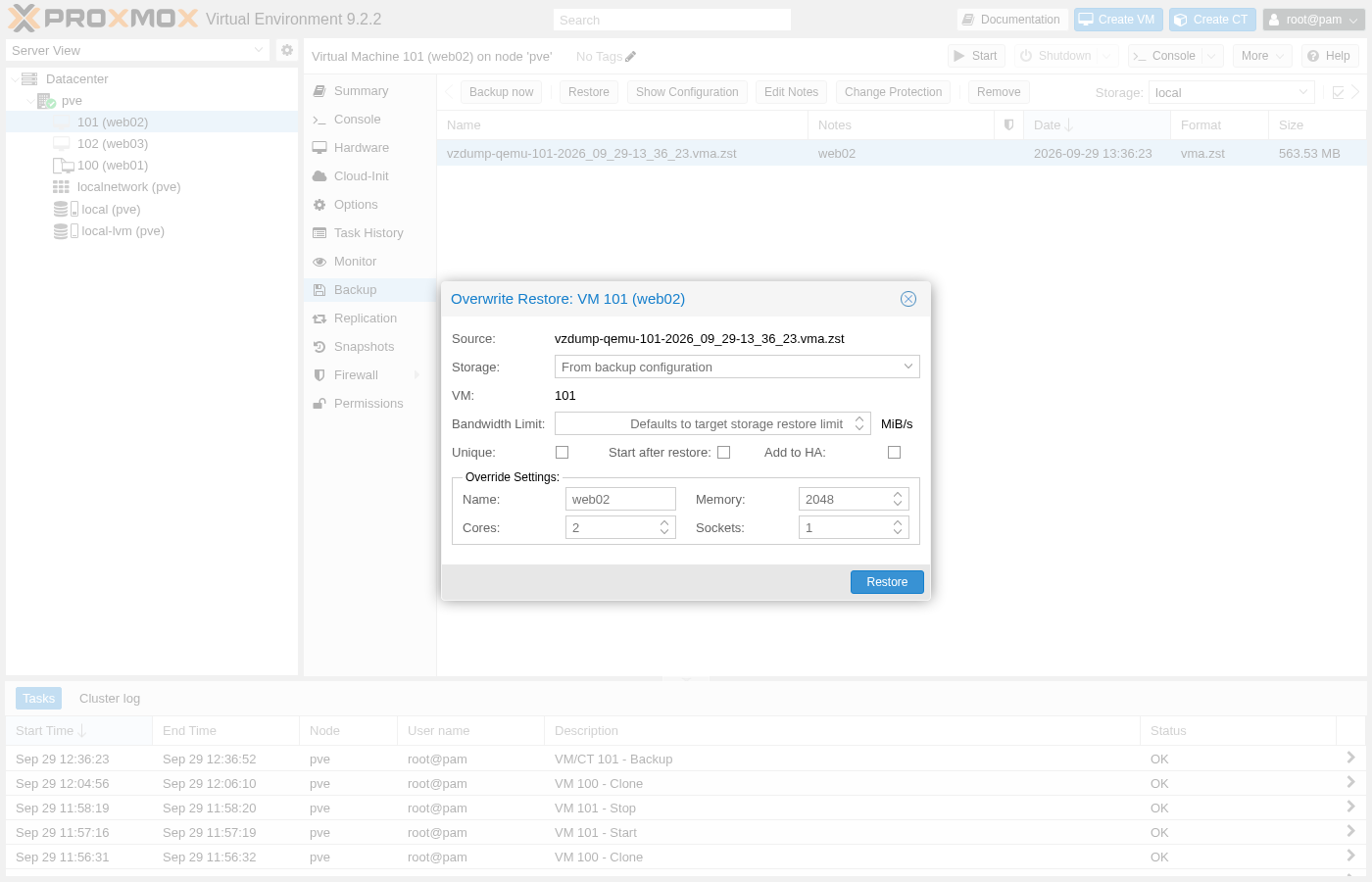Open the More dropdown

1262,56
